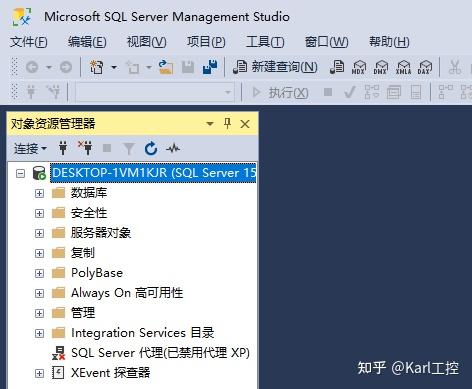472x389 pixels.
Task: Collapse the DESKTOP-1VM1KJR server node
Action: 21,173
